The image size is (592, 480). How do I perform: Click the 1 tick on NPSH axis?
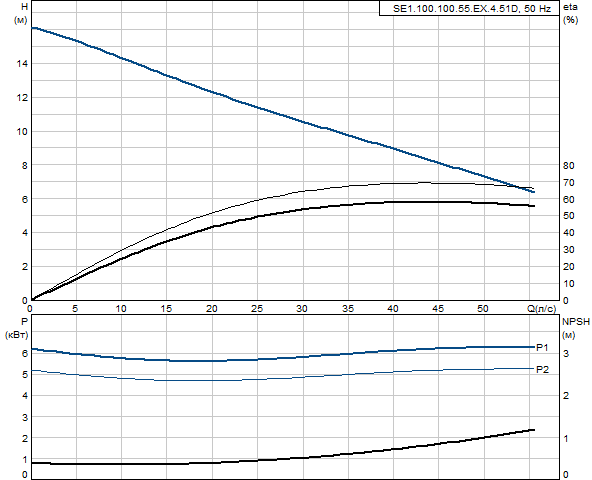[566, 438]
